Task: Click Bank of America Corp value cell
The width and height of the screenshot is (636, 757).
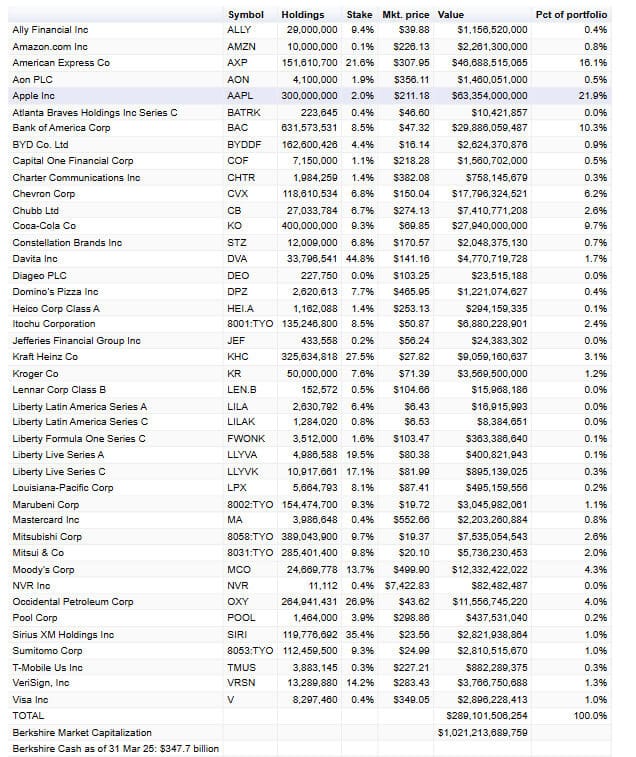Action: pos(489,128)
